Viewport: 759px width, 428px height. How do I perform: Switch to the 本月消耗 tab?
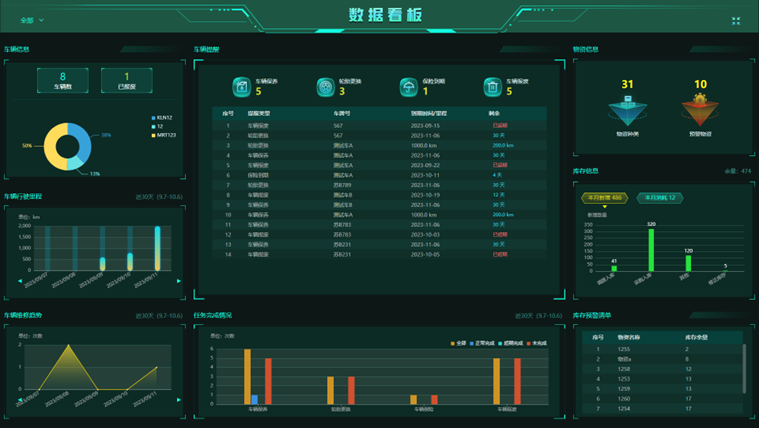[x=660, y=198]
